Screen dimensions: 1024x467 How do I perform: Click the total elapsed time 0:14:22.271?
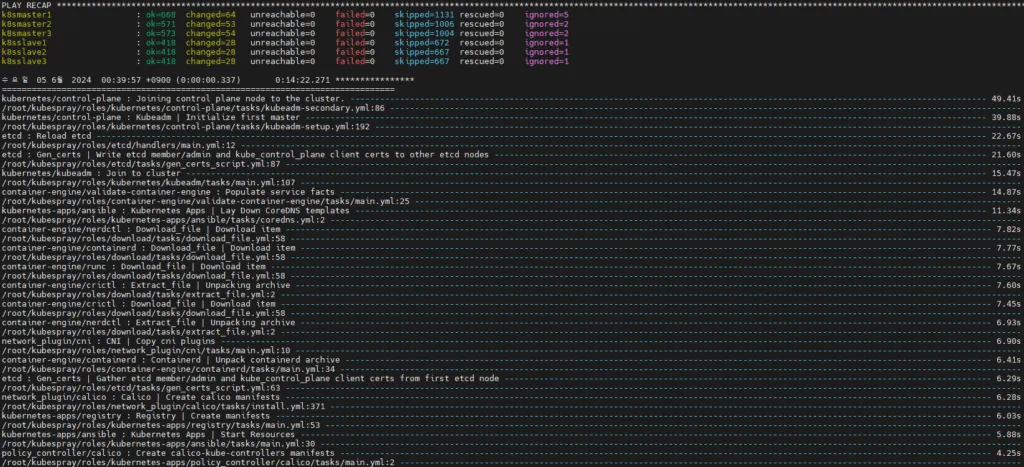302,80
